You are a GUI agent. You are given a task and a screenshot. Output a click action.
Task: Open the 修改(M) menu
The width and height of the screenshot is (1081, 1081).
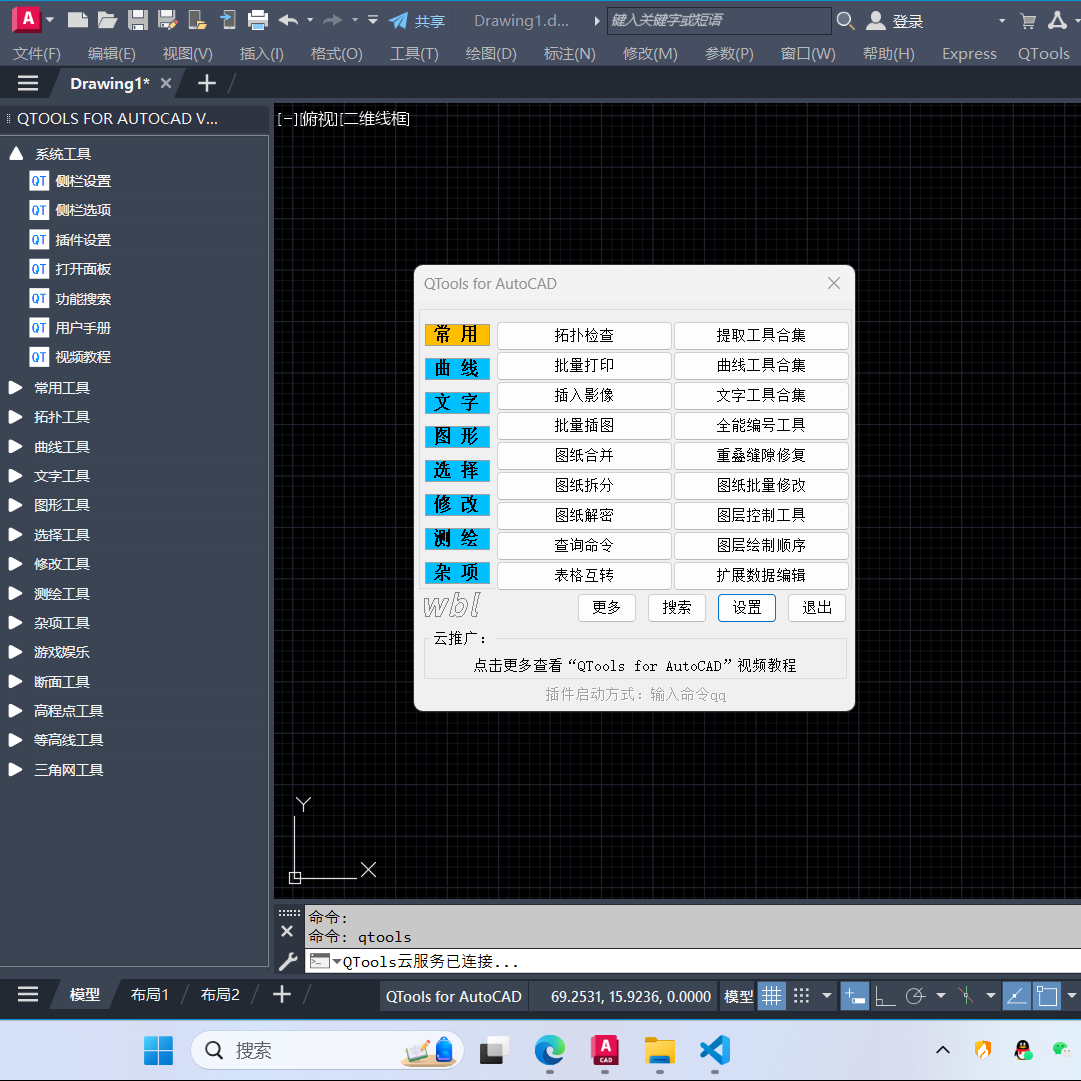click(x=650, y=54)
